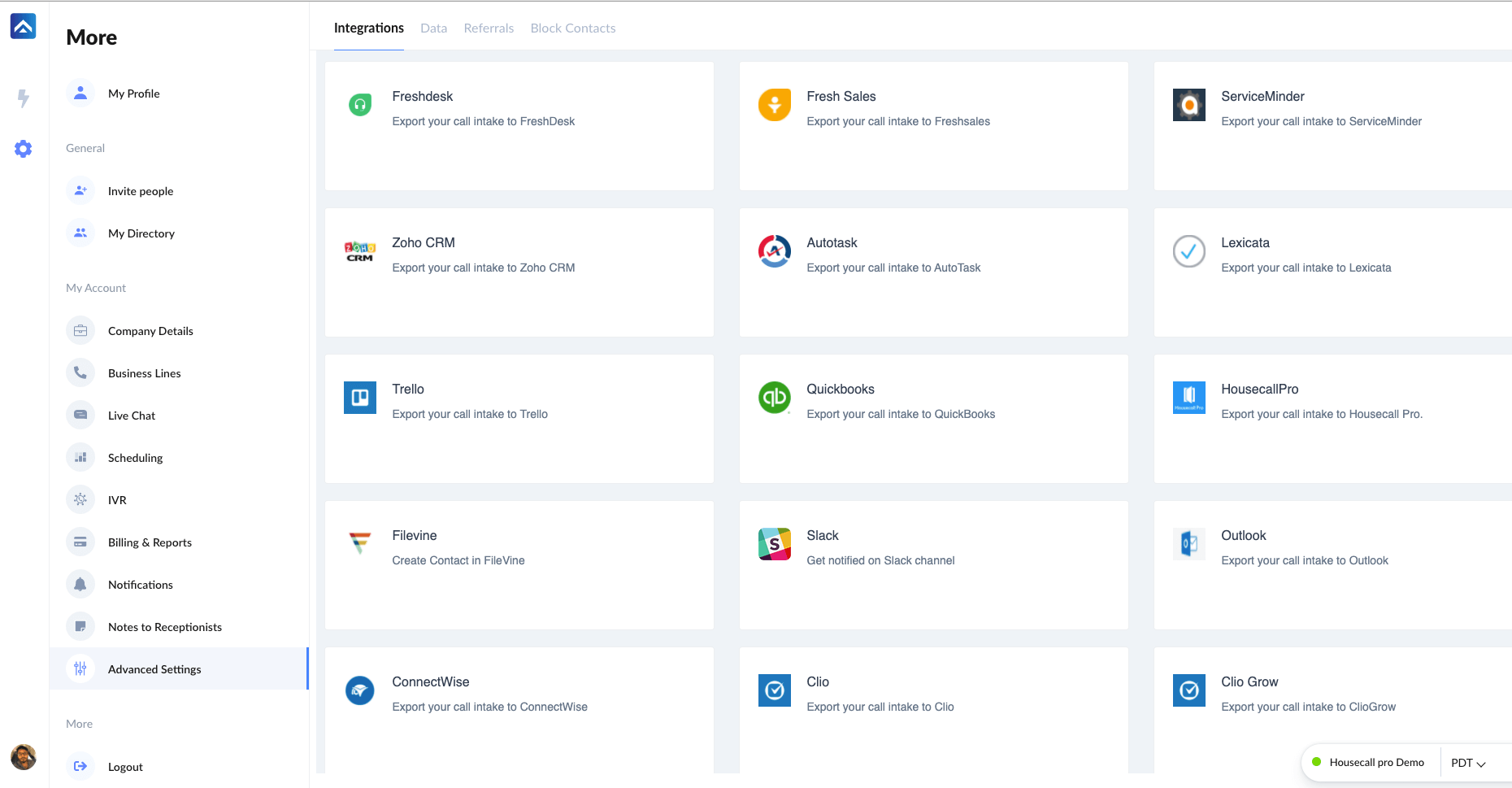The height and width of the screenshot is (788, 1512).
Task: Click the My Directory icon
Action: (x=80, y=233)
